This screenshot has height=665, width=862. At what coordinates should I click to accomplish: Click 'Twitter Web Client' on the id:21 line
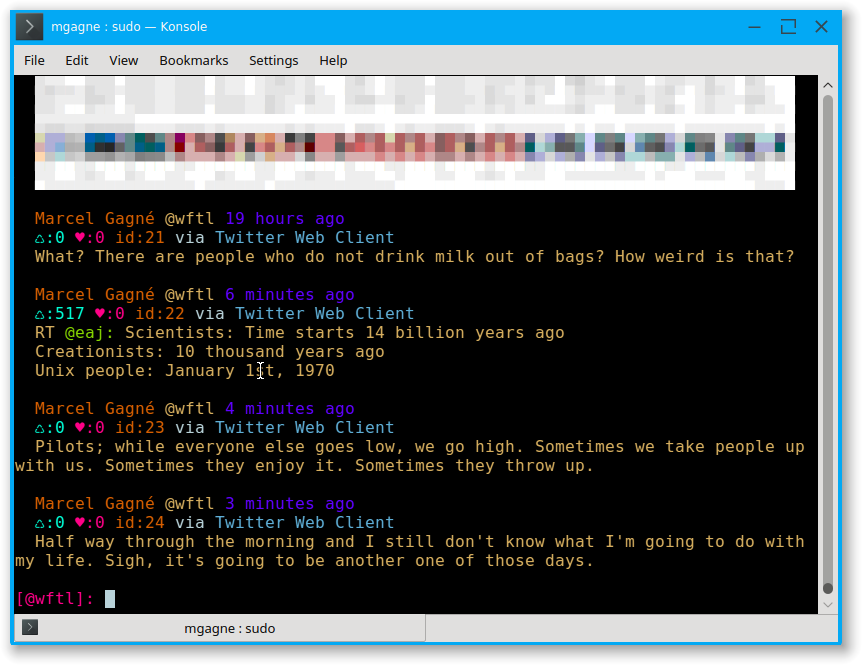coord(305,237)
